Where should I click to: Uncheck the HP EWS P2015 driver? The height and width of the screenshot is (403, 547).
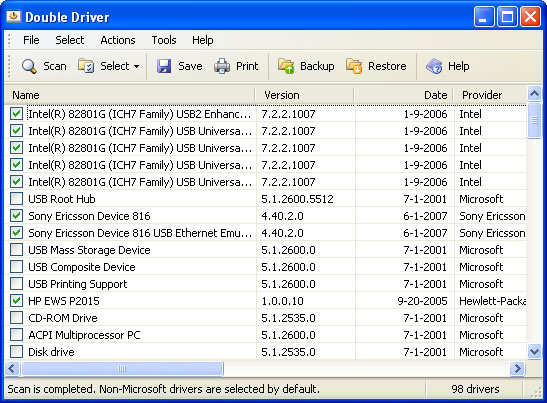(x=16, y=301)
